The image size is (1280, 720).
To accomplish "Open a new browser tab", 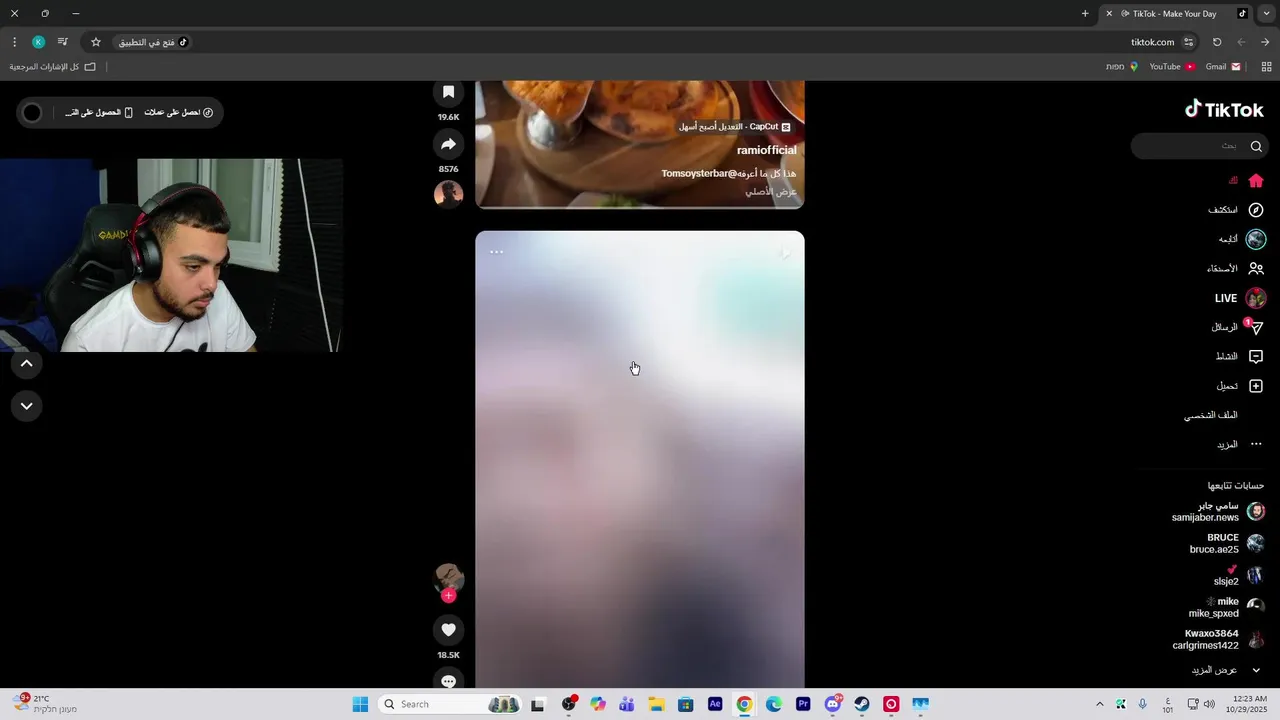I will (1085, 14).
